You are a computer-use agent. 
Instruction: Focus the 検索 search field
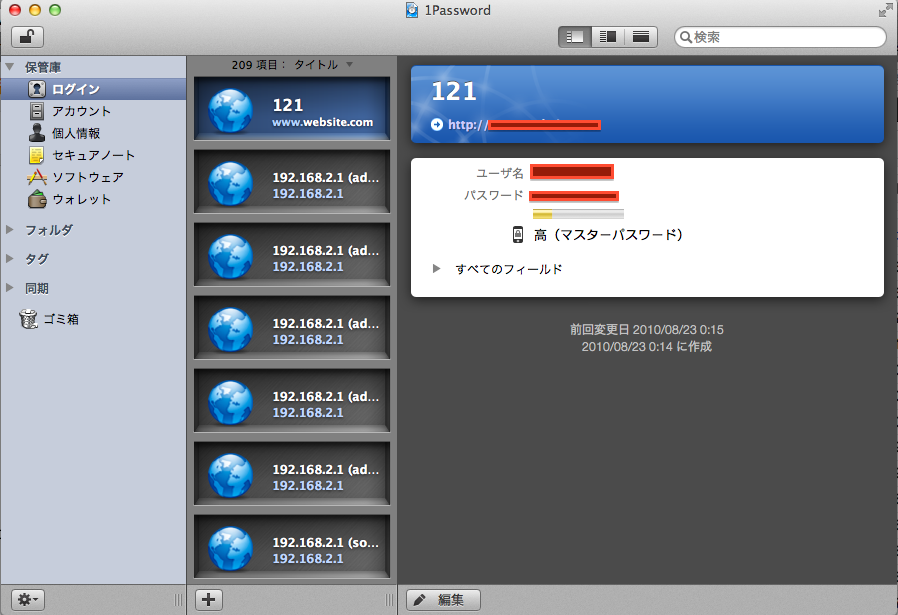780,37
